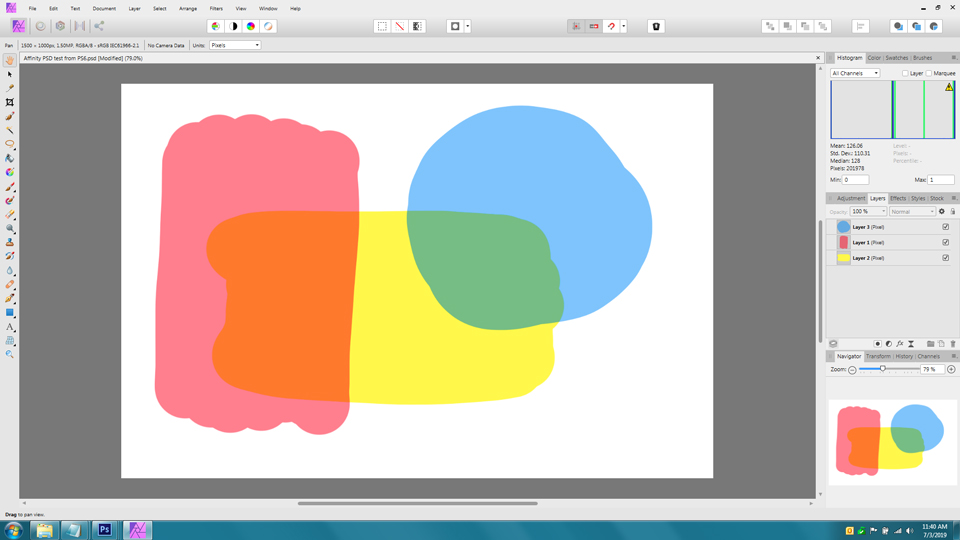This screenshot has height=540, width=960.
Task: Select the Crop tool in the left toolbar
Action: point(10,102)
